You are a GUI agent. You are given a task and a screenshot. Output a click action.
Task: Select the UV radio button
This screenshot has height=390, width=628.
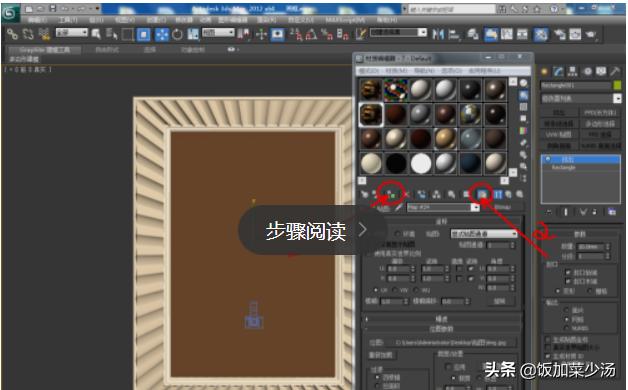(376, 289)
